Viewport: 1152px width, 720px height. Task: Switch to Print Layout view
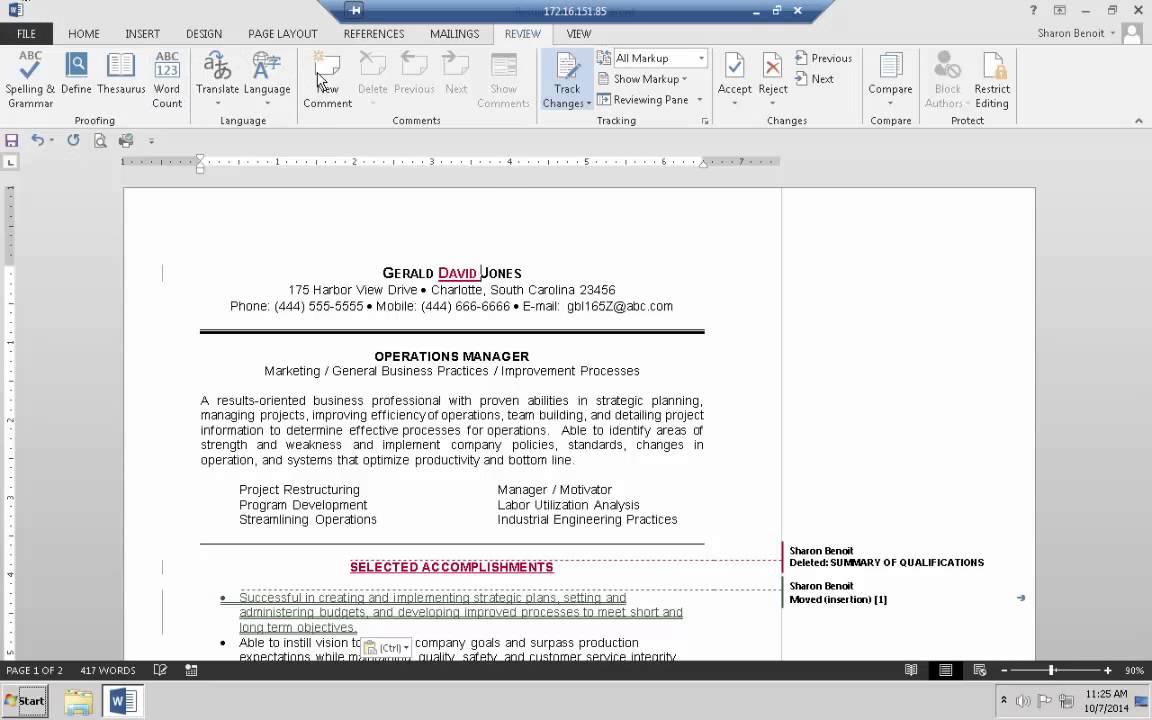[x=946, y=670]
